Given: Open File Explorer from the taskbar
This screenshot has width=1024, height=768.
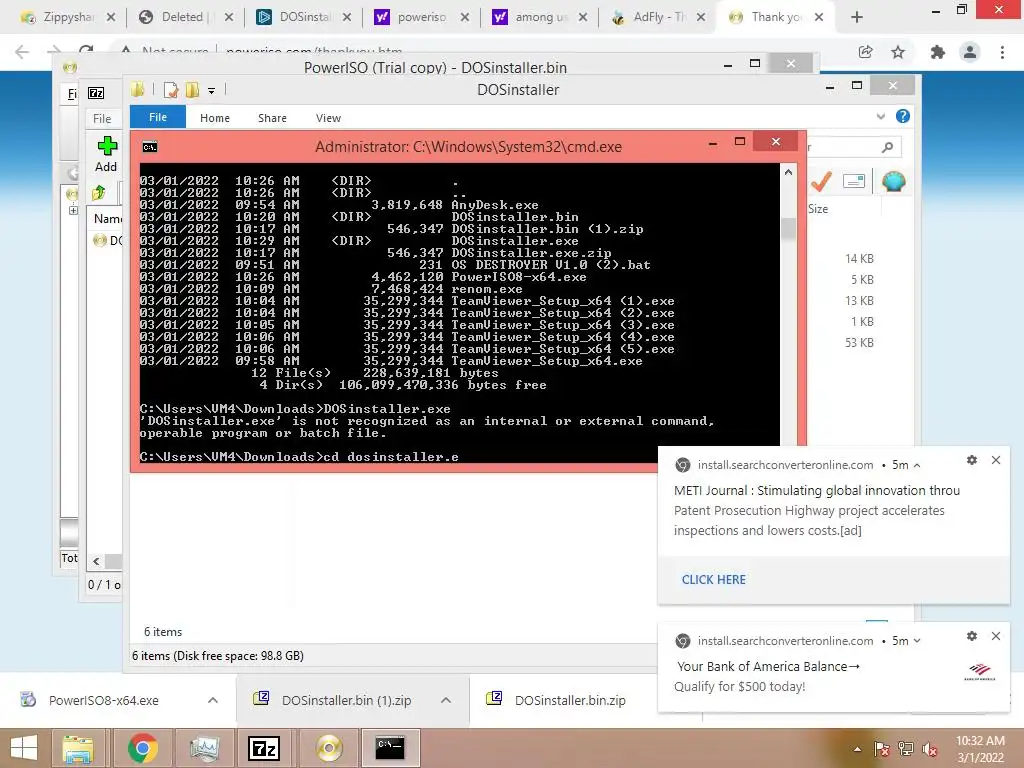Looking at the screenshot, I should (78, 748).
